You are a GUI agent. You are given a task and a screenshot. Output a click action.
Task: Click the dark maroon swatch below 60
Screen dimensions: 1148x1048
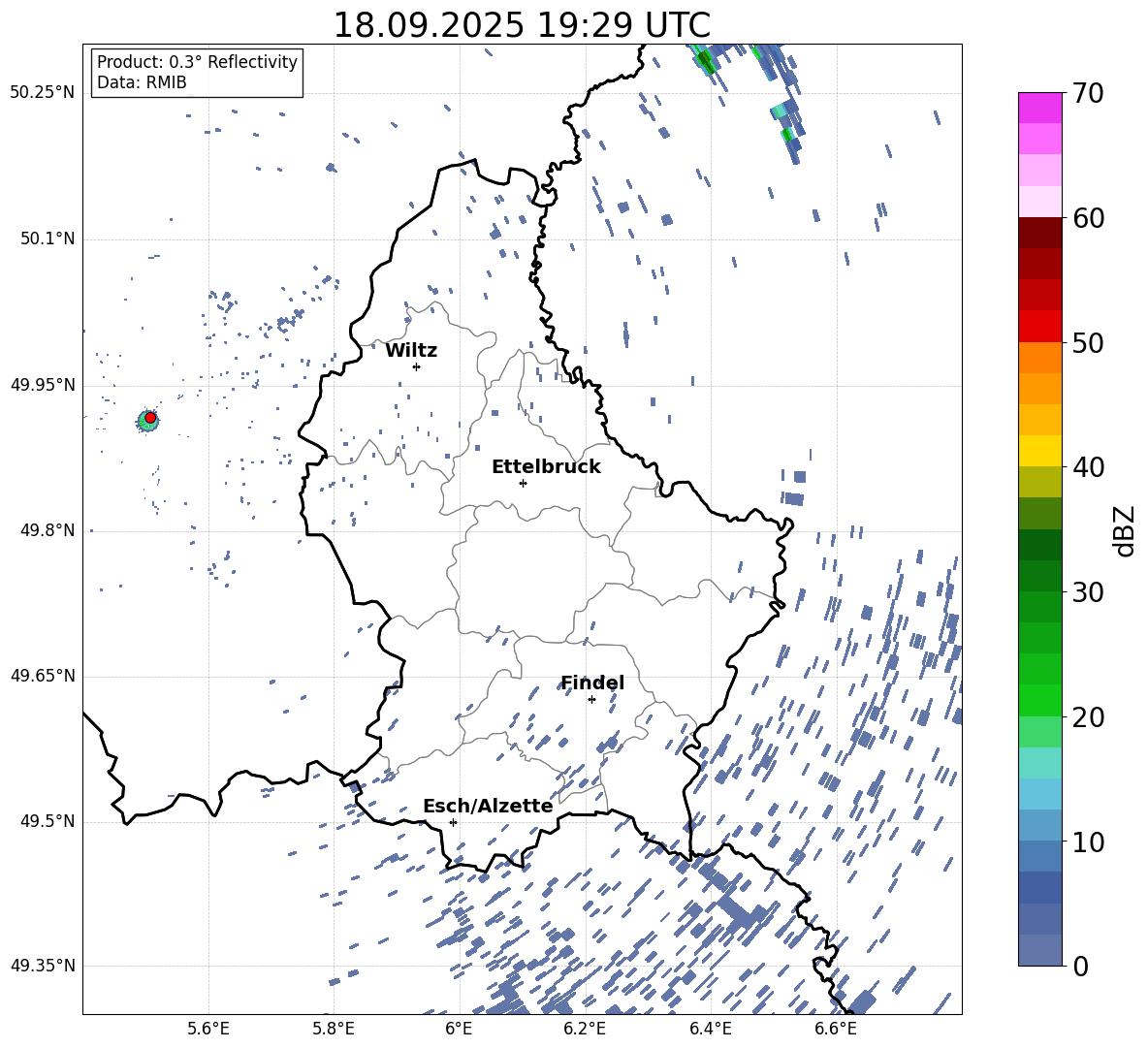(1039, 233)
